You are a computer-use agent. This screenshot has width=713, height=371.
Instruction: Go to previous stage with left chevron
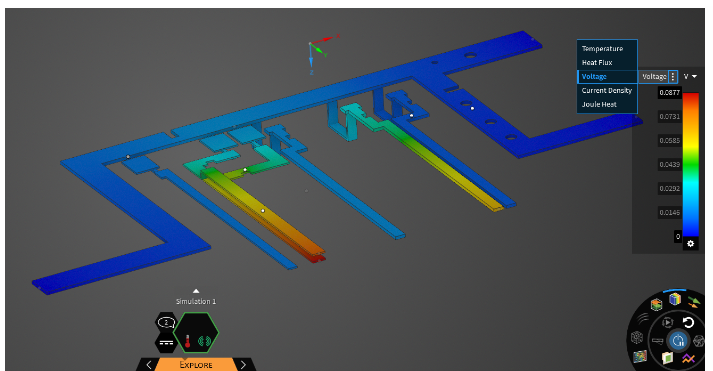click(149, 365)
